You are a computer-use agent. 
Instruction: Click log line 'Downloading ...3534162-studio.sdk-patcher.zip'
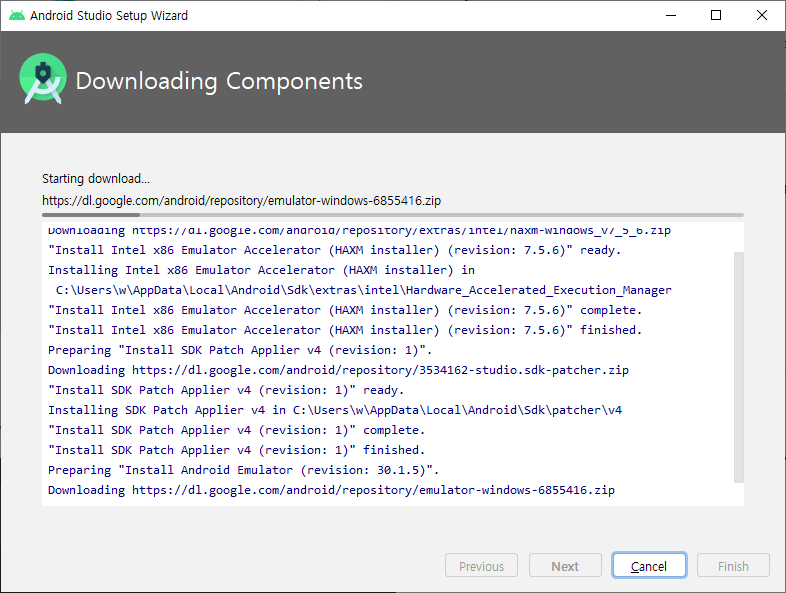338,370
